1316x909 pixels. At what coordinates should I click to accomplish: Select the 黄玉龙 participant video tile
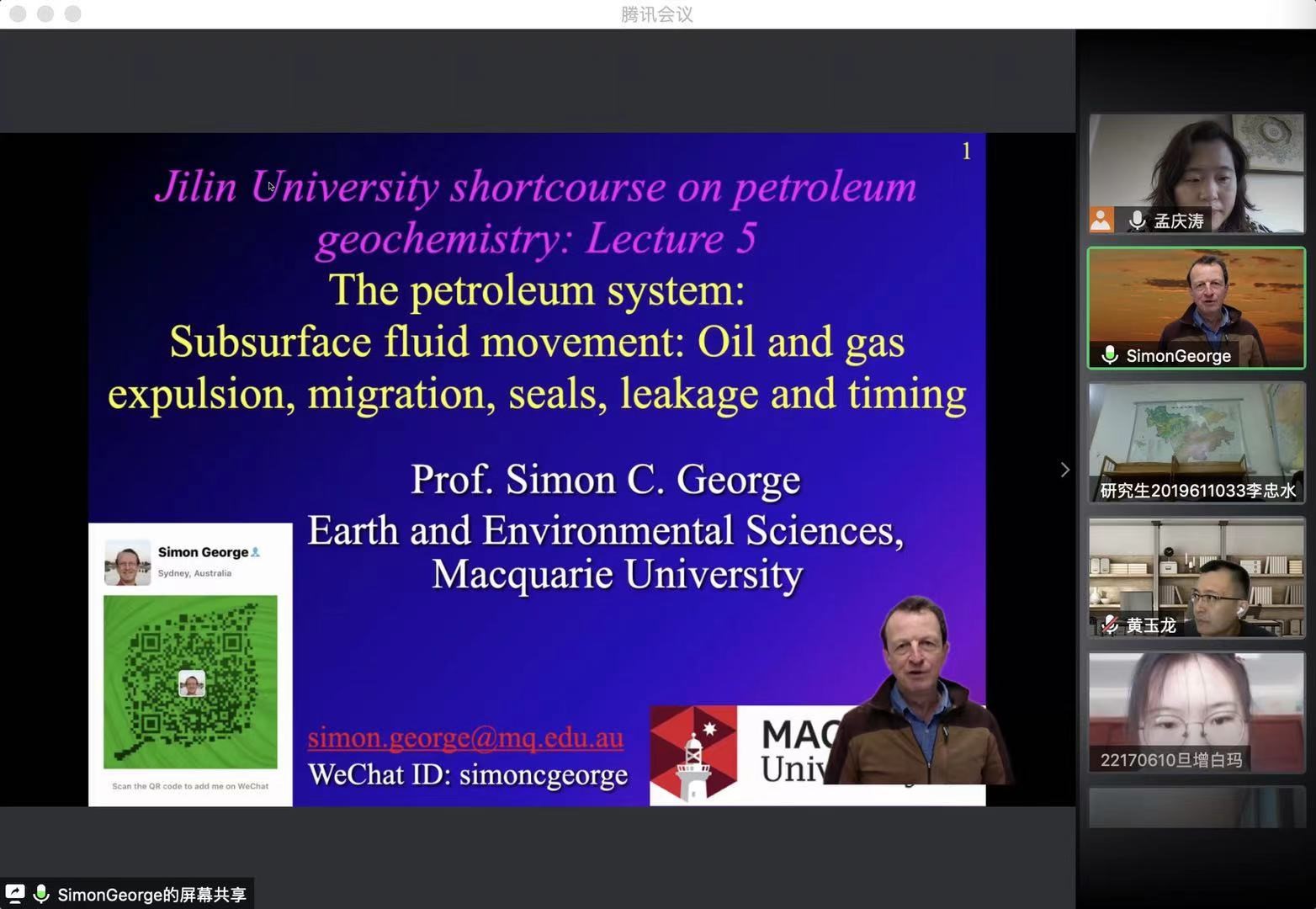coord(1196,577)
